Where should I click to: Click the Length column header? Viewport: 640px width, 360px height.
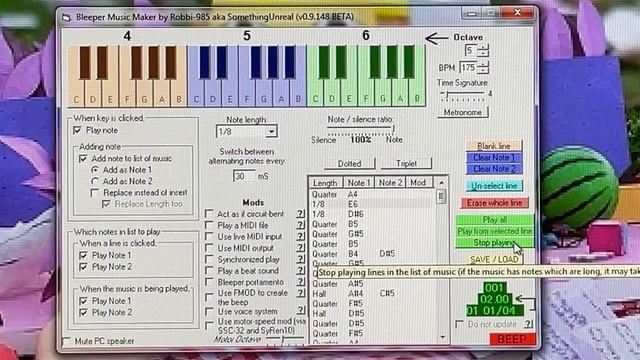(325, 183)
